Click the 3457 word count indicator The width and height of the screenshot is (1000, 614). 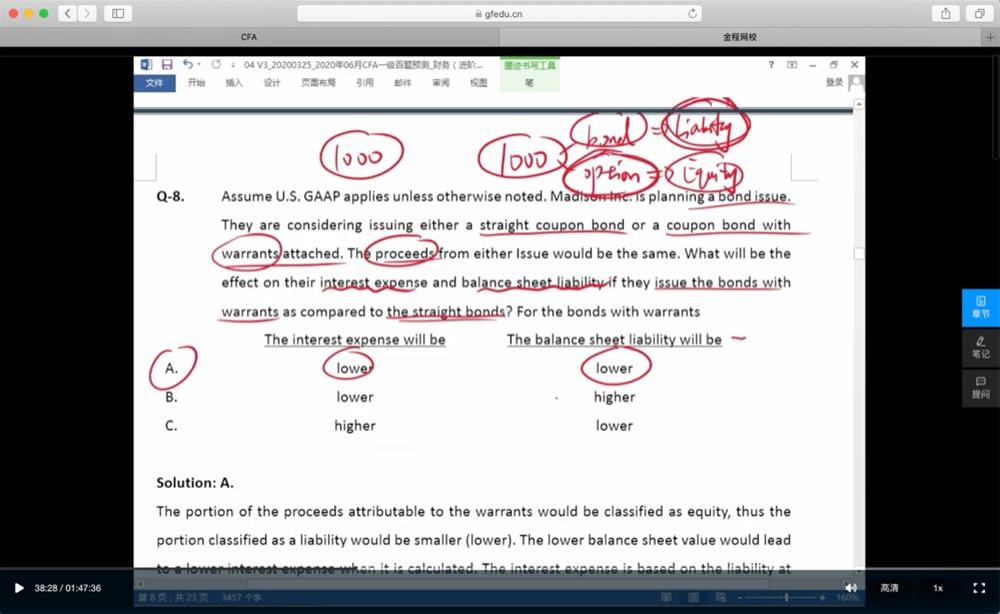coord(241,597)
